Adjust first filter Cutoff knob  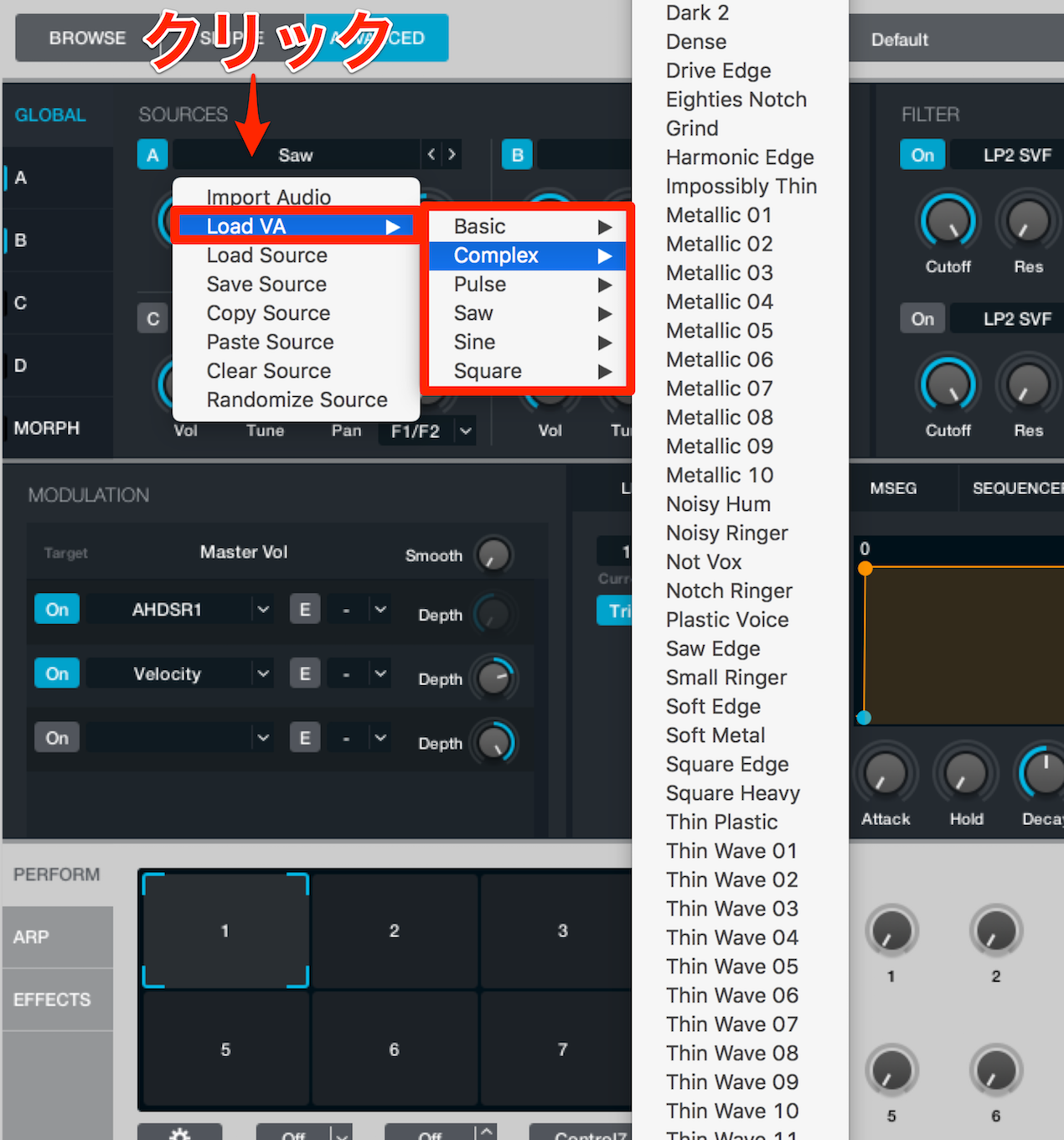click(x=948, y=222)
